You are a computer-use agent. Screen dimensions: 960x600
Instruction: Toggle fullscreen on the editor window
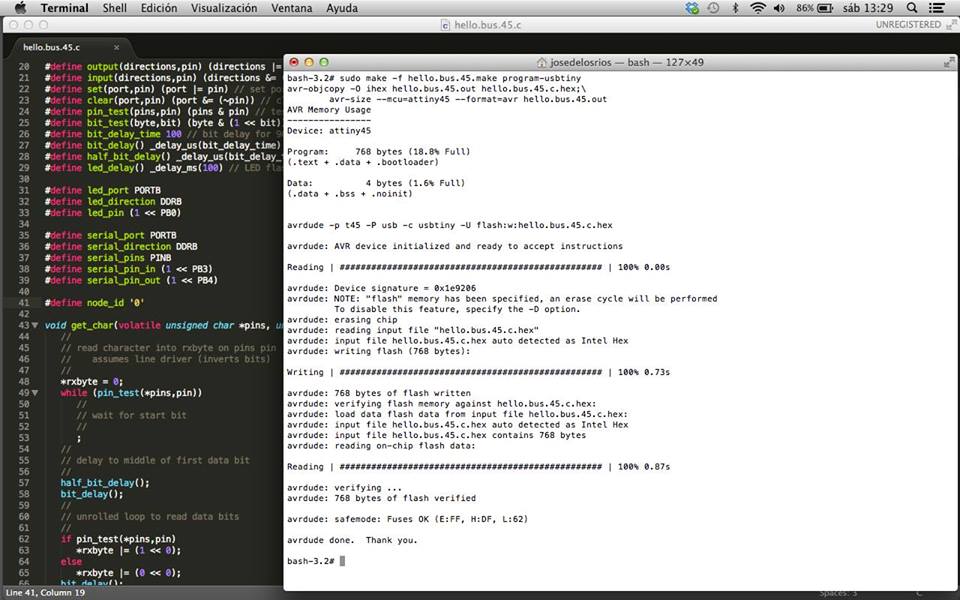pyautogui.click(x=951, y=24)
